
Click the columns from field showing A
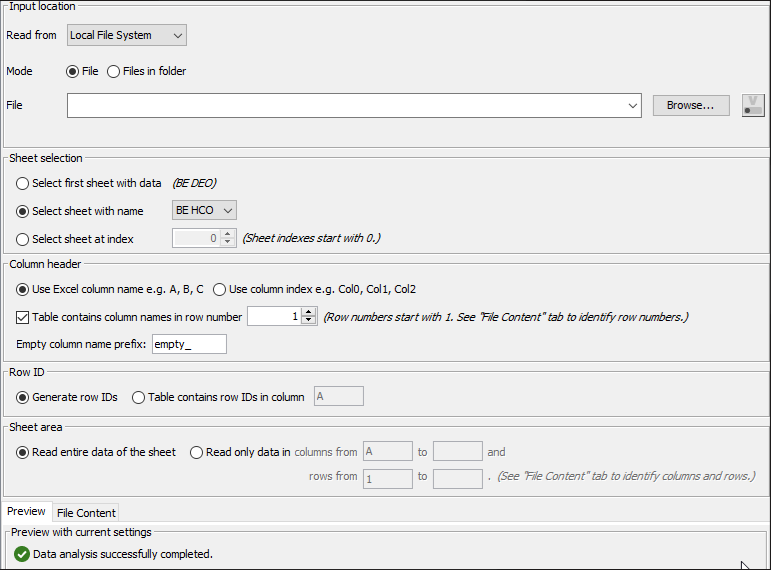point(387,451)
